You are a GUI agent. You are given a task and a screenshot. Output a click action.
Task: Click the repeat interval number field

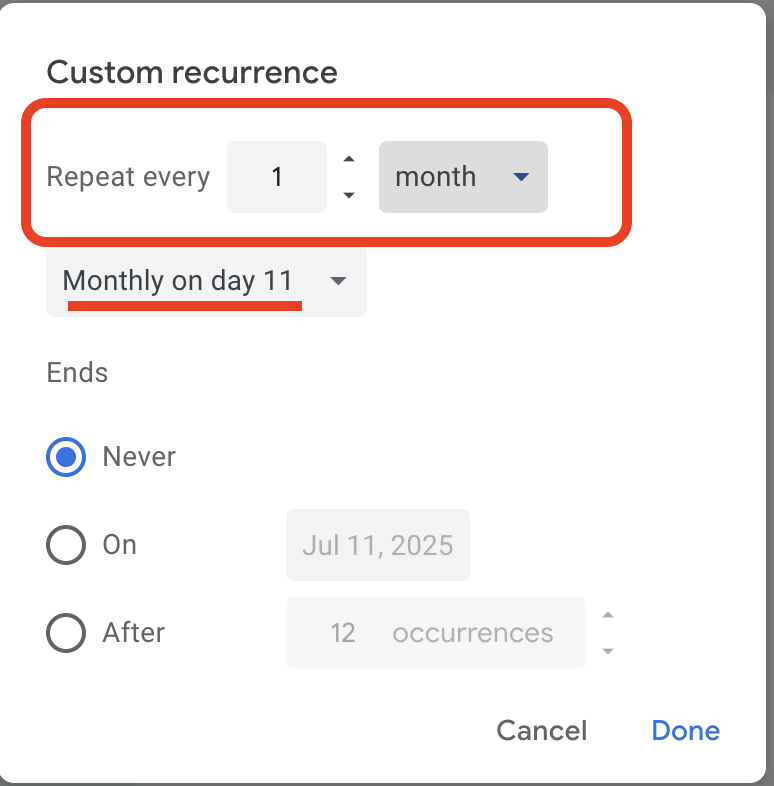(x=277, y=177)
